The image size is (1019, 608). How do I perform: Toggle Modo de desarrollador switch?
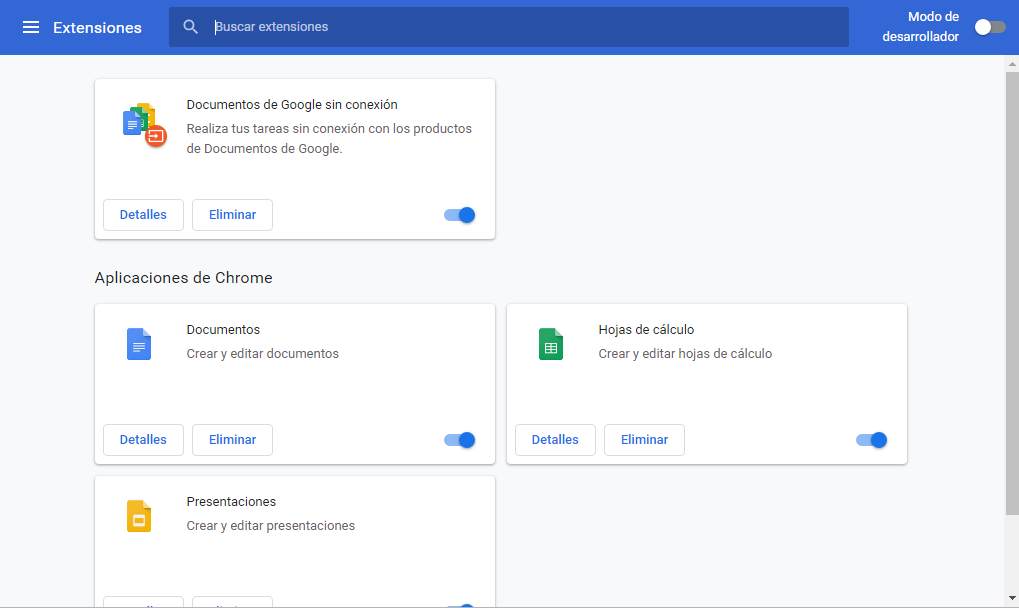tap(990, 27)
